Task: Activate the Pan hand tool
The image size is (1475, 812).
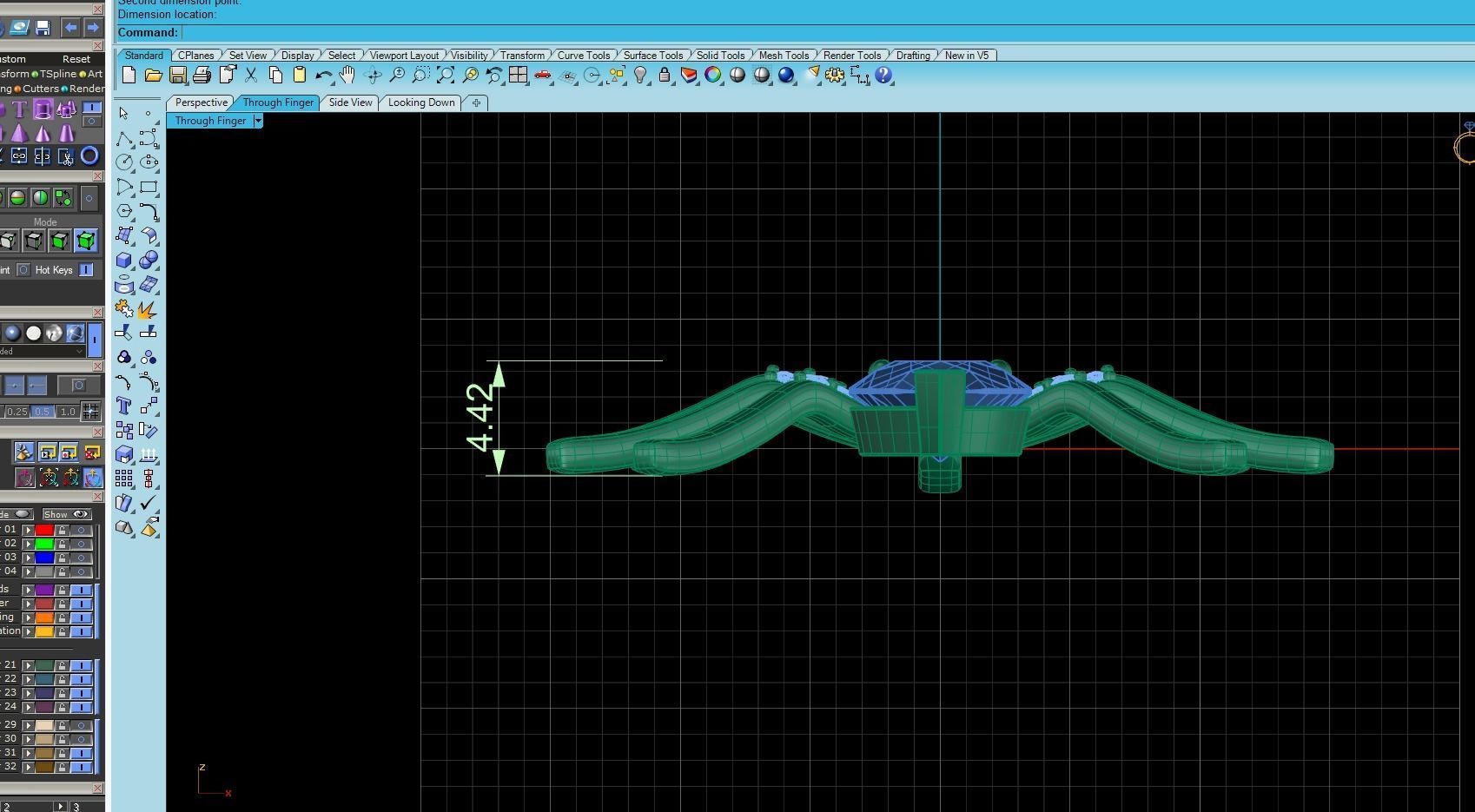Action: click(x=347, y=76)
